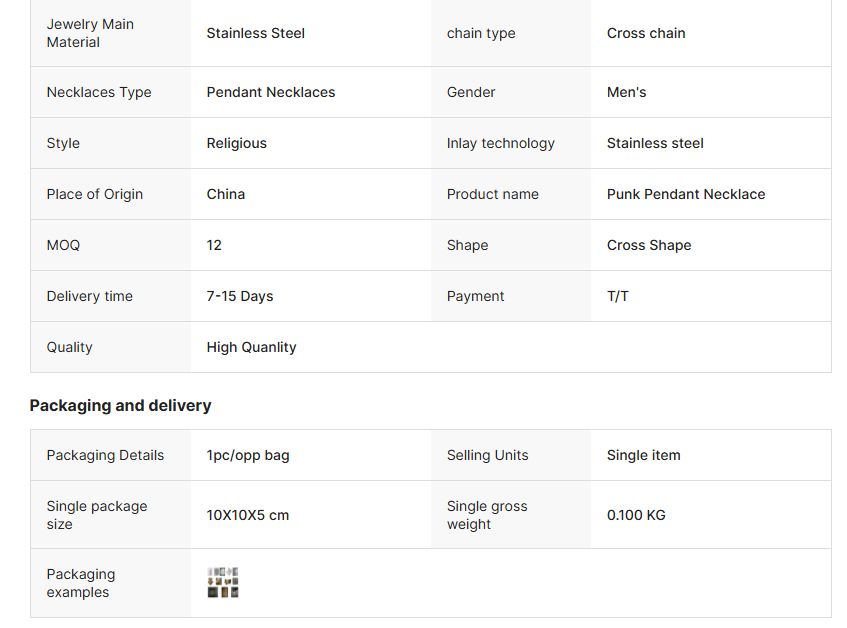Select the 'High Quanlity' quality value

(252, 347)
